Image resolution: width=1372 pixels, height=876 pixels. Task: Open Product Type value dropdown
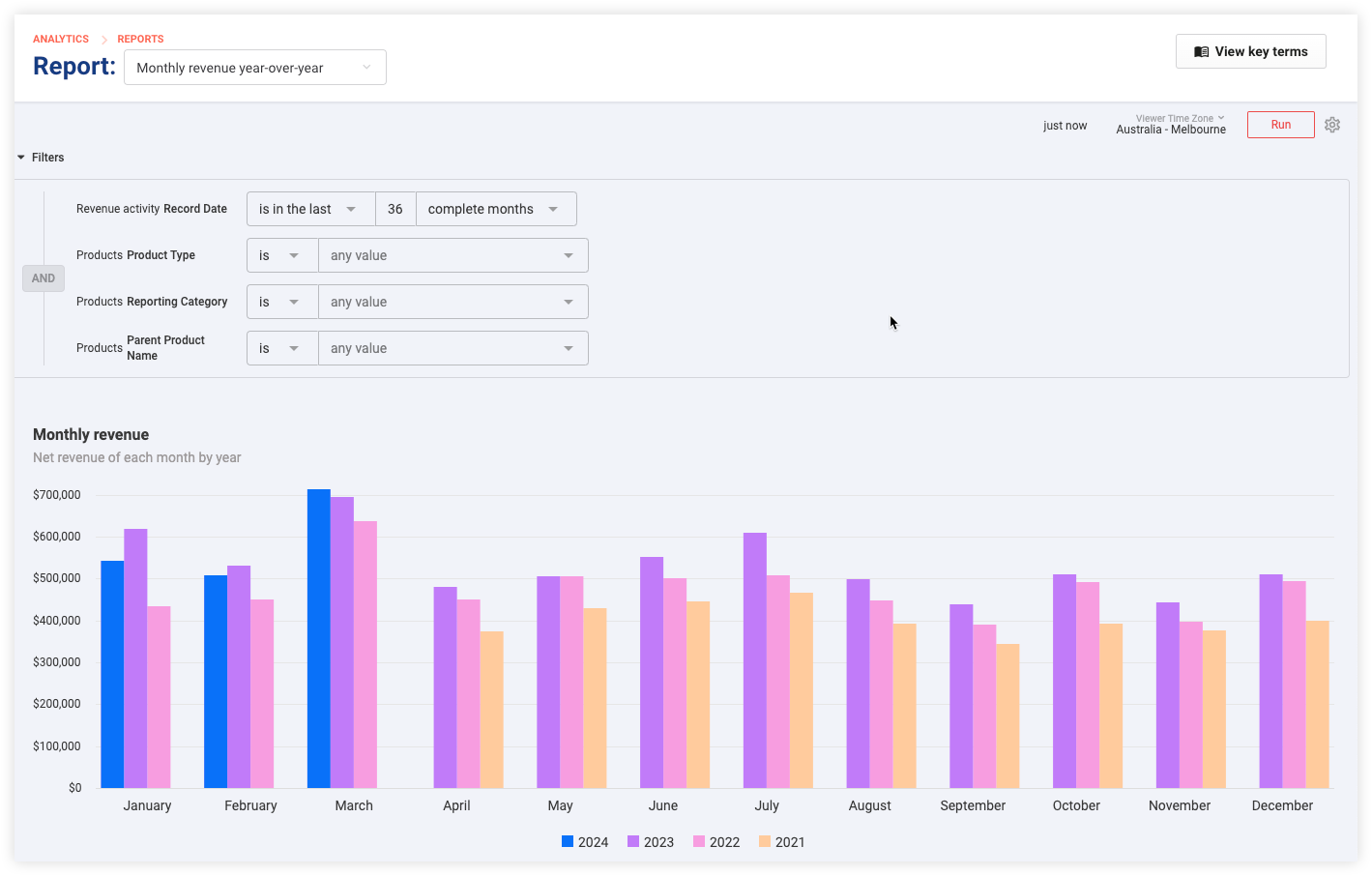click(x=452, y=255)
